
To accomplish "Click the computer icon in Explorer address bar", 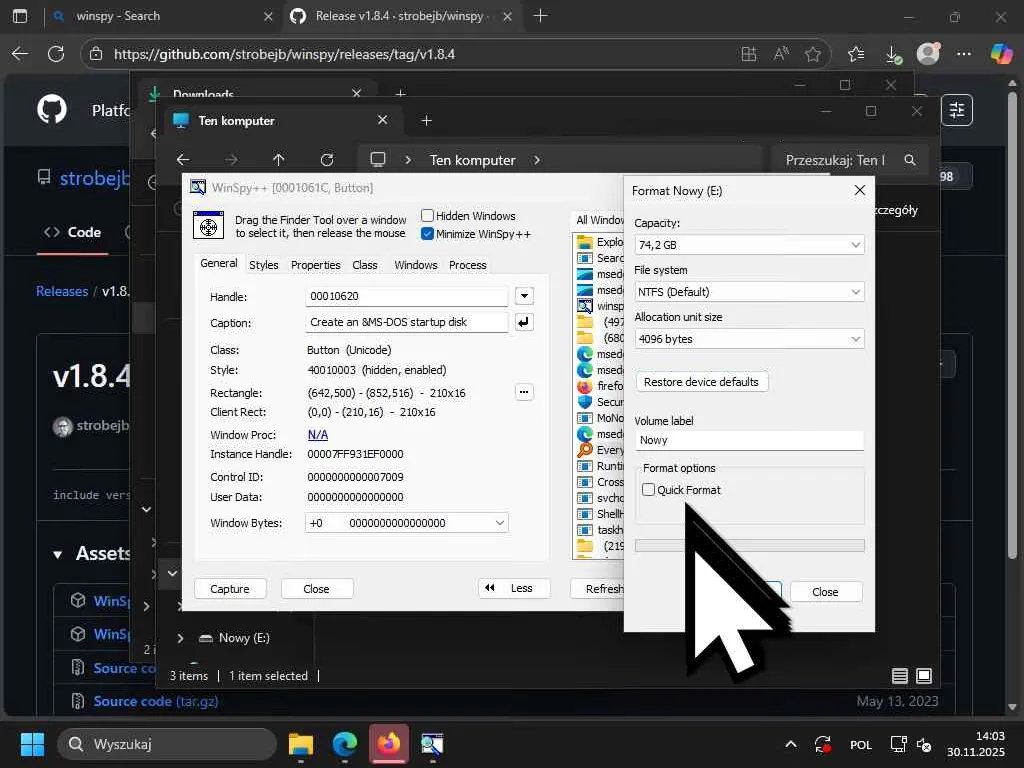I will pyautogui.click(x=377, y=159).
